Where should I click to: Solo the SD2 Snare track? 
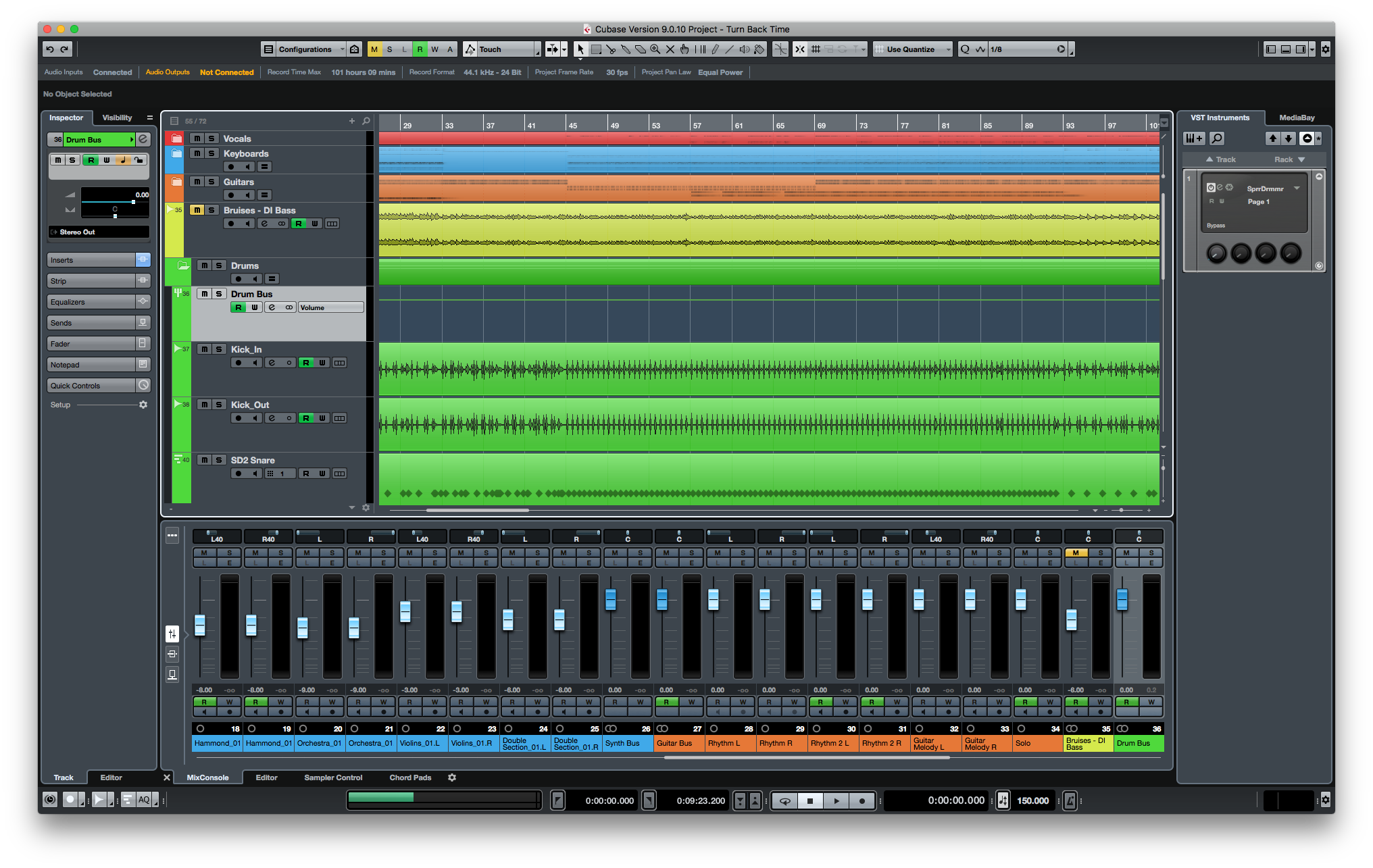(x=219, y=460)
